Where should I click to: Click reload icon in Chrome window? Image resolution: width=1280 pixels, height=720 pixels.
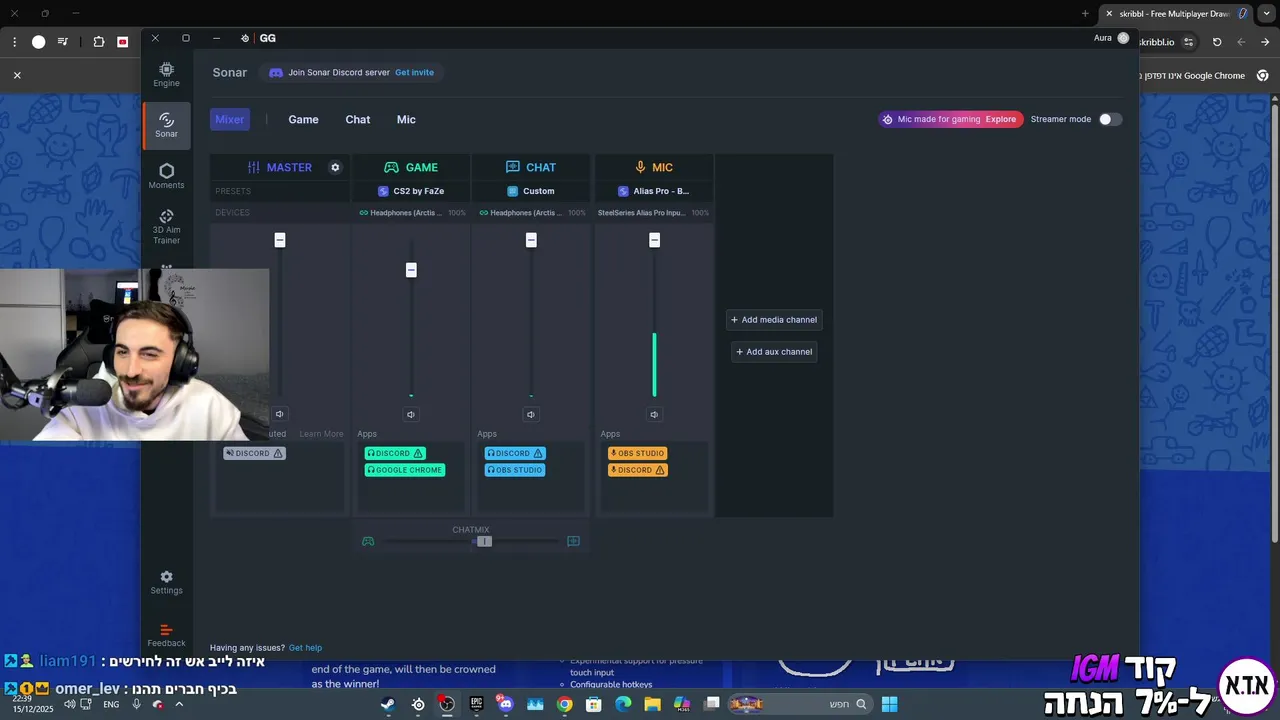coord(1217,42)
